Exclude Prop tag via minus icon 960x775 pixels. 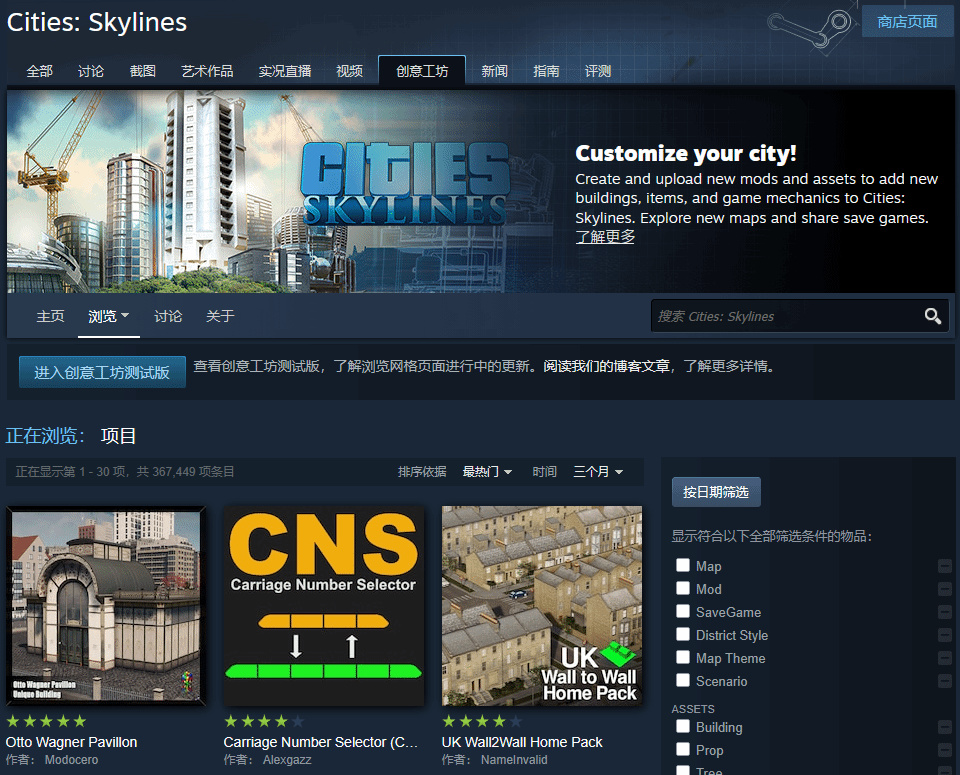click(x=945, y=750)
